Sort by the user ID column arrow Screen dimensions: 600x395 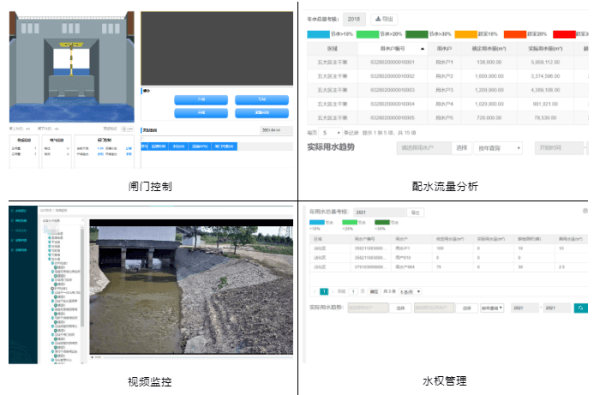click(422, 49)
